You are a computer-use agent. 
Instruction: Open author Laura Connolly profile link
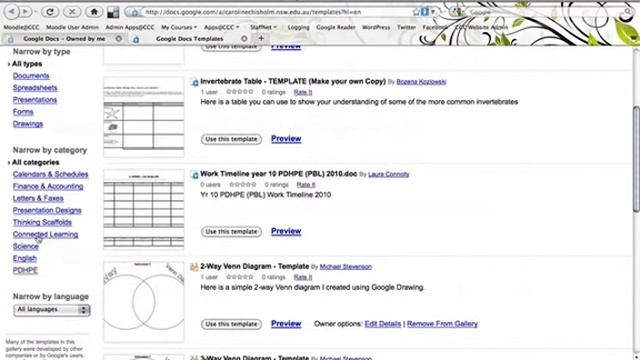point(389,174)
